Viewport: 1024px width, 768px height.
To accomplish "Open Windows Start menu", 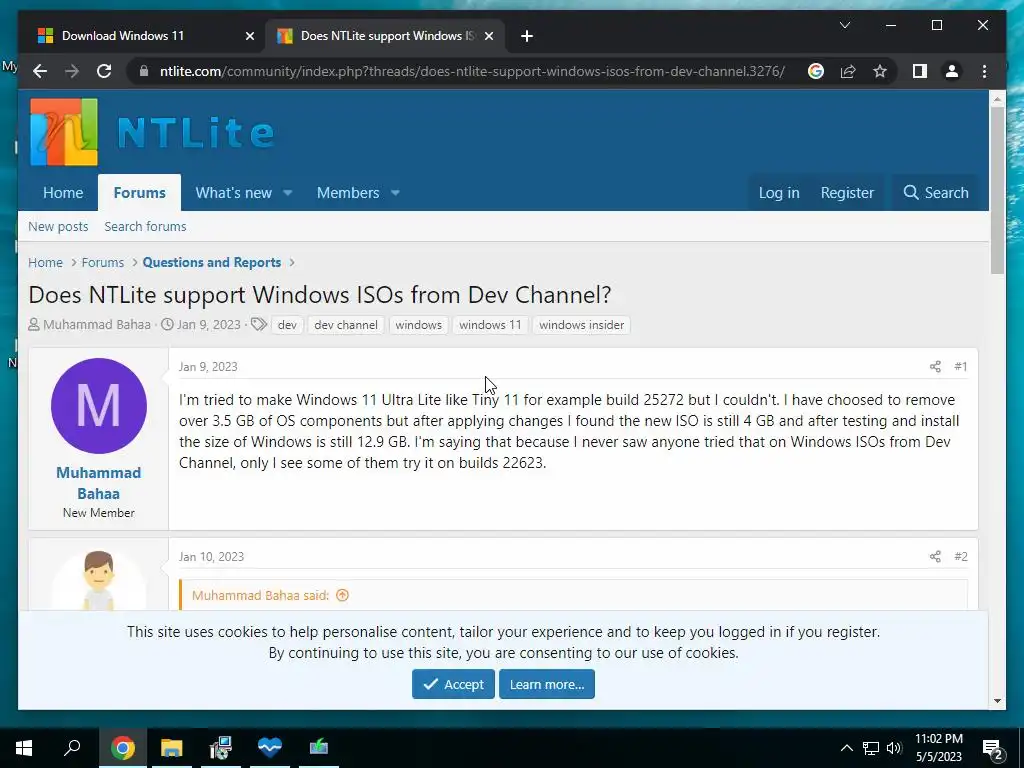I will [24, 748].
